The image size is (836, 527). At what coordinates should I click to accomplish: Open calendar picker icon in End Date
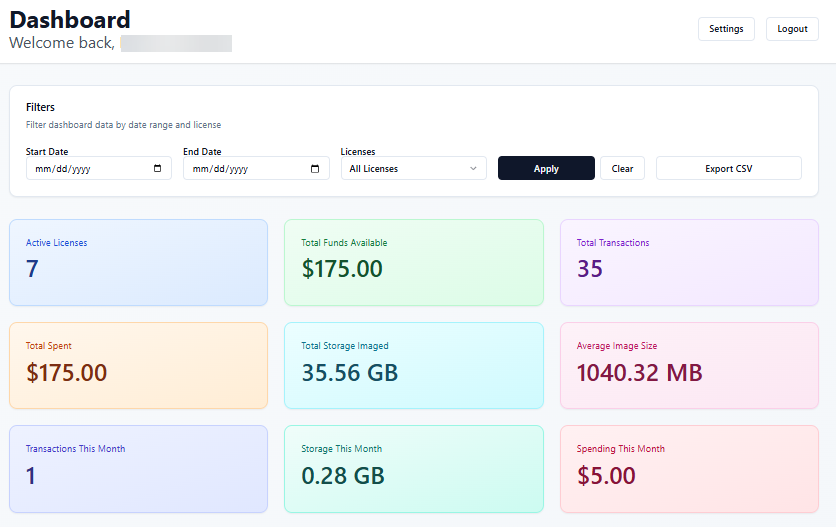tap(315, 169)
